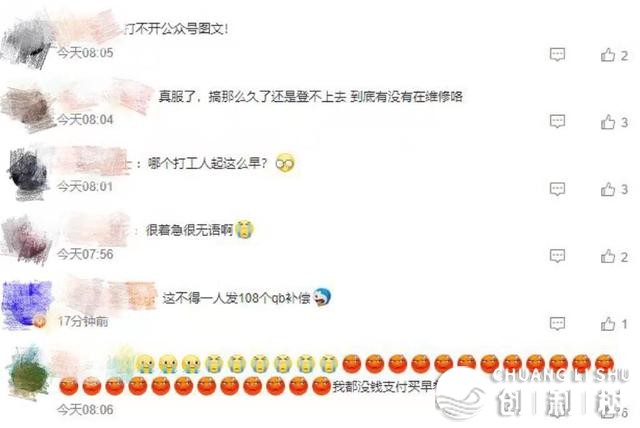Like the 打工人起这么早 comment
Screen dimensions: 640x428
tap(613, 189)
